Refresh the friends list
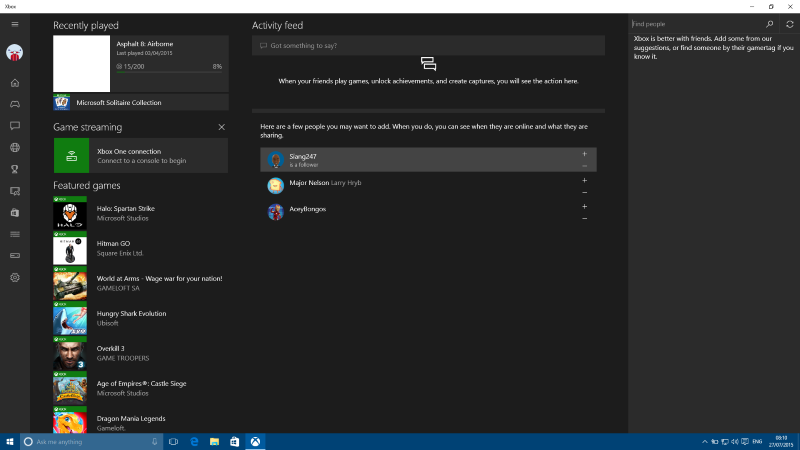 tap(790, 24)
